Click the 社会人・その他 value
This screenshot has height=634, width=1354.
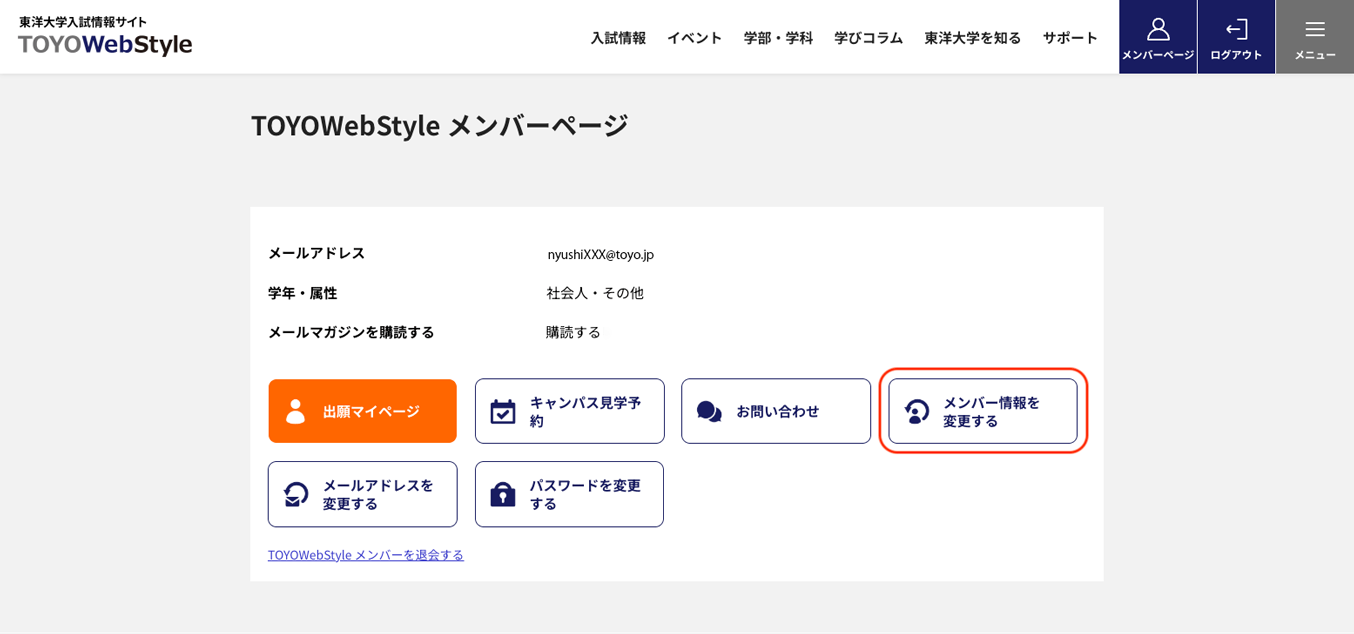(x=595, y=293)
